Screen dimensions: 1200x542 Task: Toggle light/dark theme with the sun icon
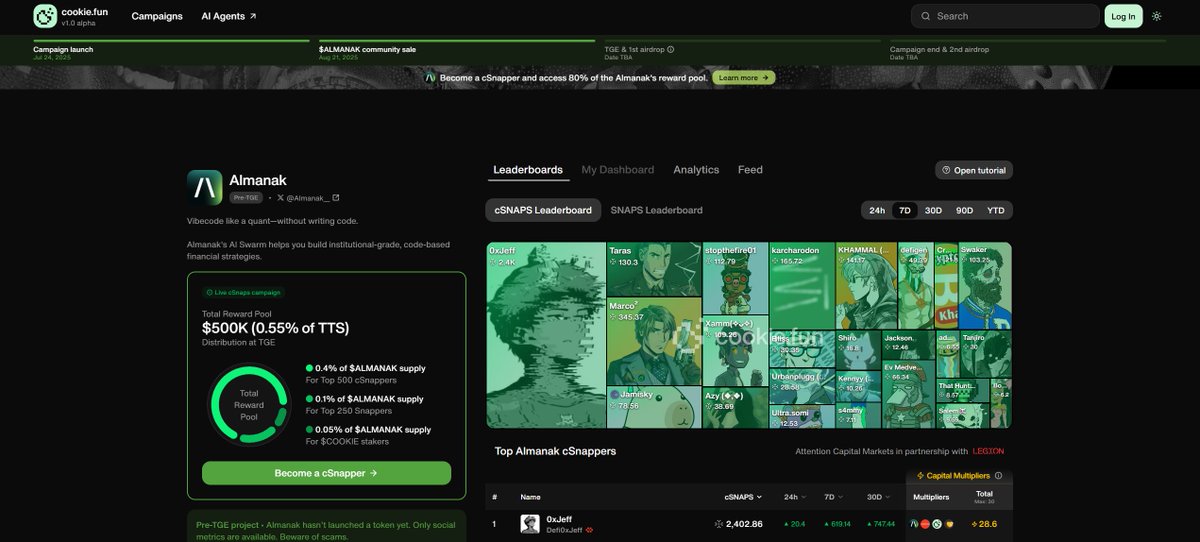click(x=1157, y=16)
